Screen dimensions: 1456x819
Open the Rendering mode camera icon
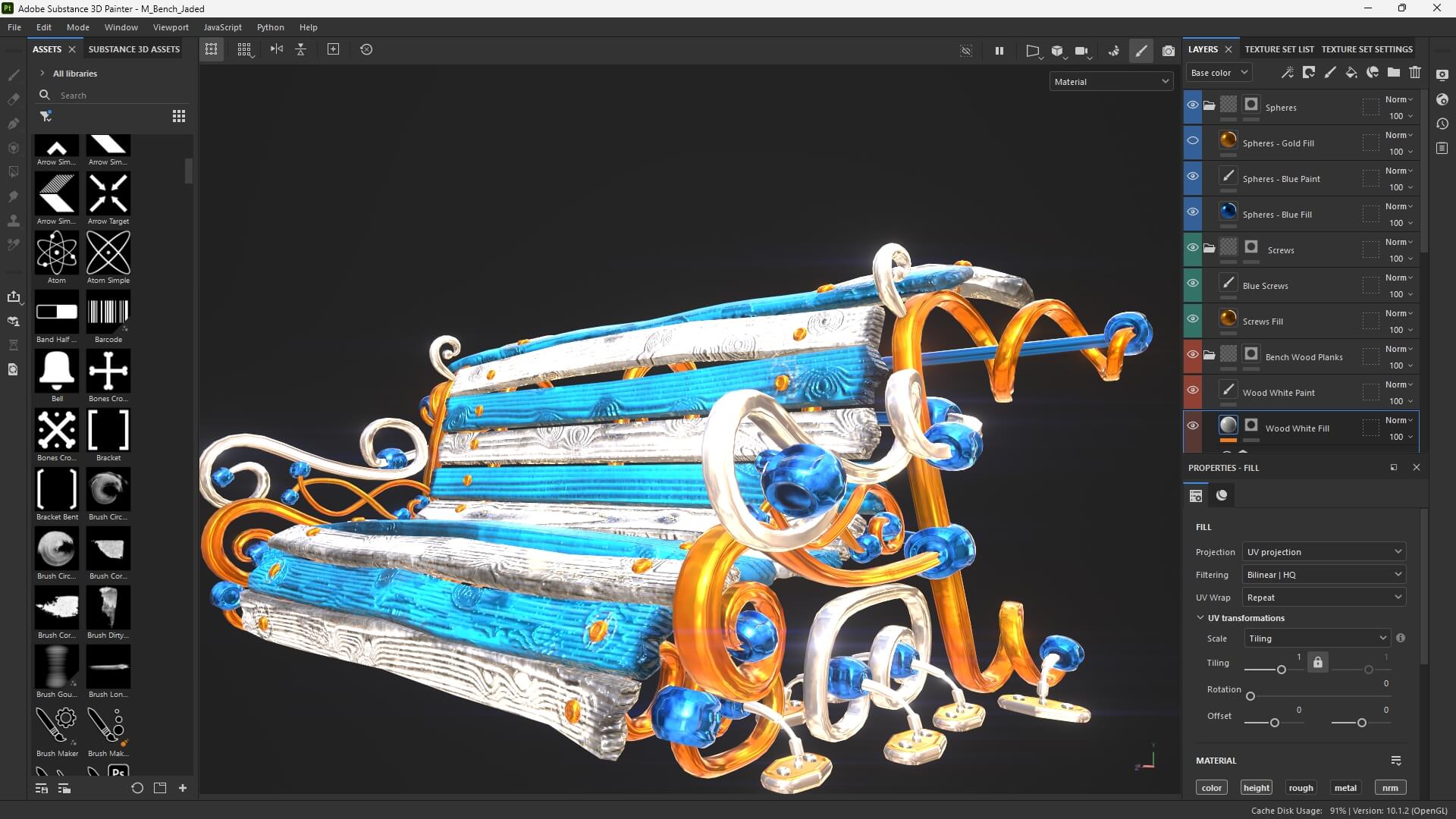[1169, 51]
